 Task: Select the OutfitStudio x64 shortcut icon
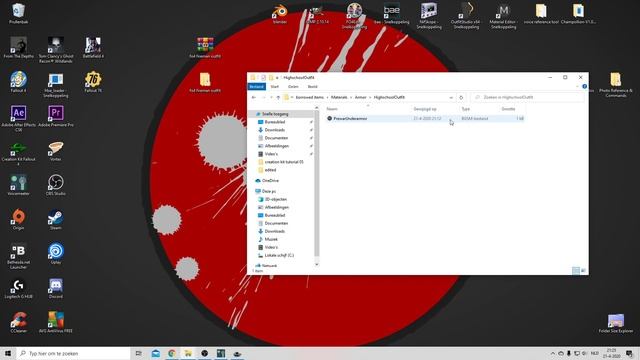tap(466, 16)
